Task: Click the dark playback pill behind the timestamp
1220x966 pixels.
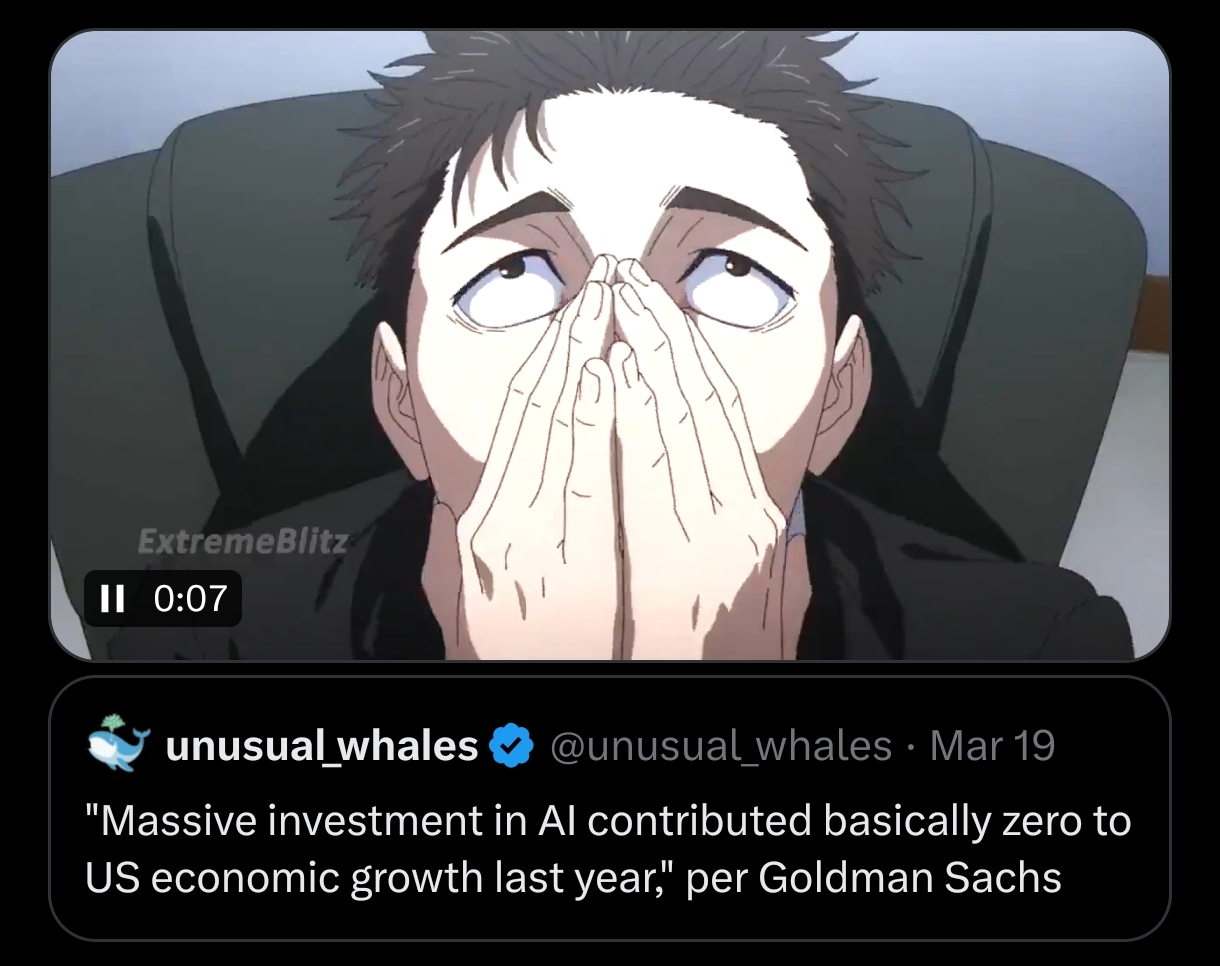Action: click(163, 599)
